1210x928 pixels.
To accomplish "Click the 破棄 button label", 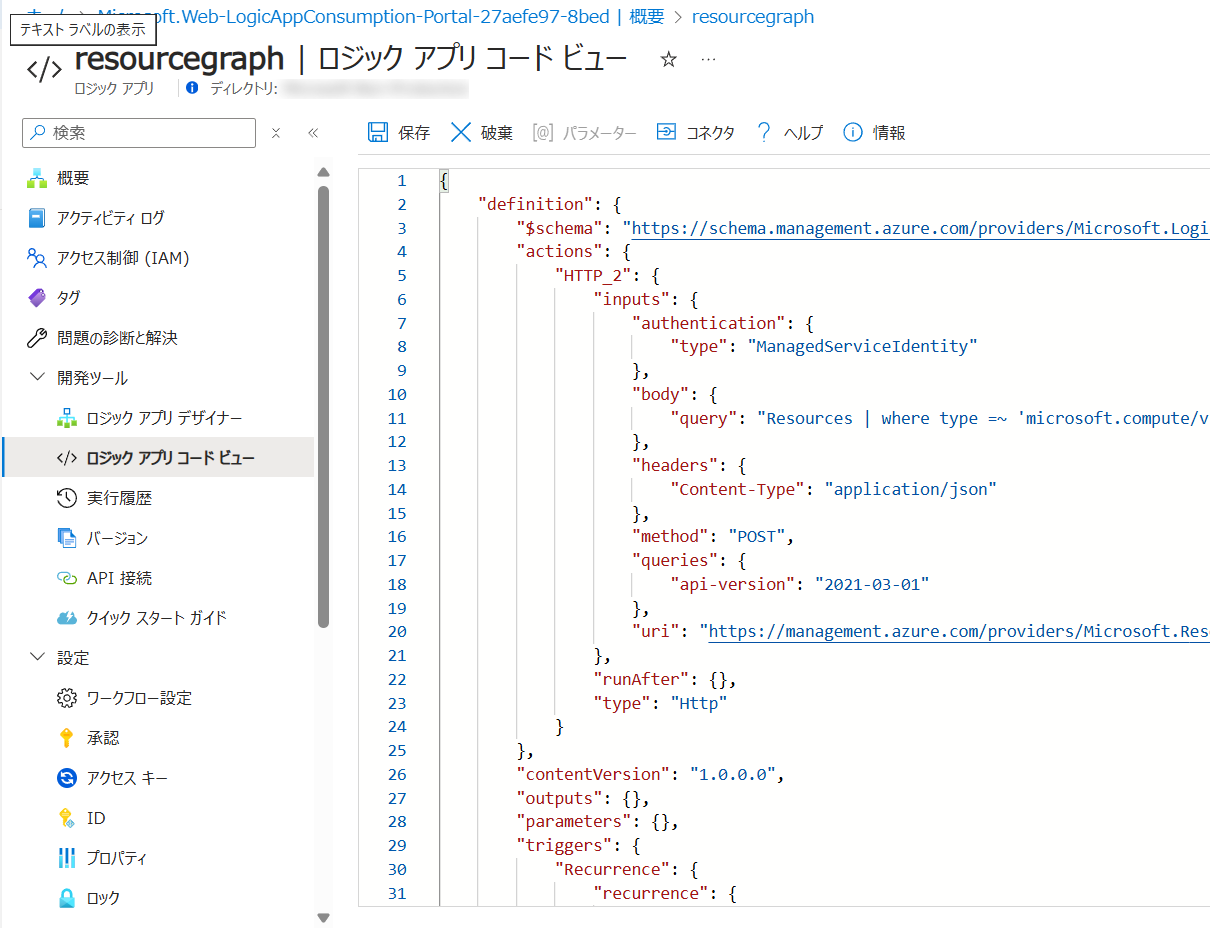I will tap(497, 133).
